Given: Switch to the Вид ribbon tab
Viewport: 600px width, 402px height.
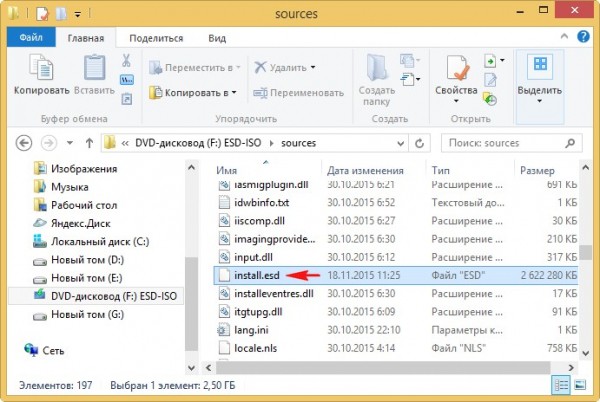Looking at the screenshot, I should pyautogui.click(x=217, y=38).
